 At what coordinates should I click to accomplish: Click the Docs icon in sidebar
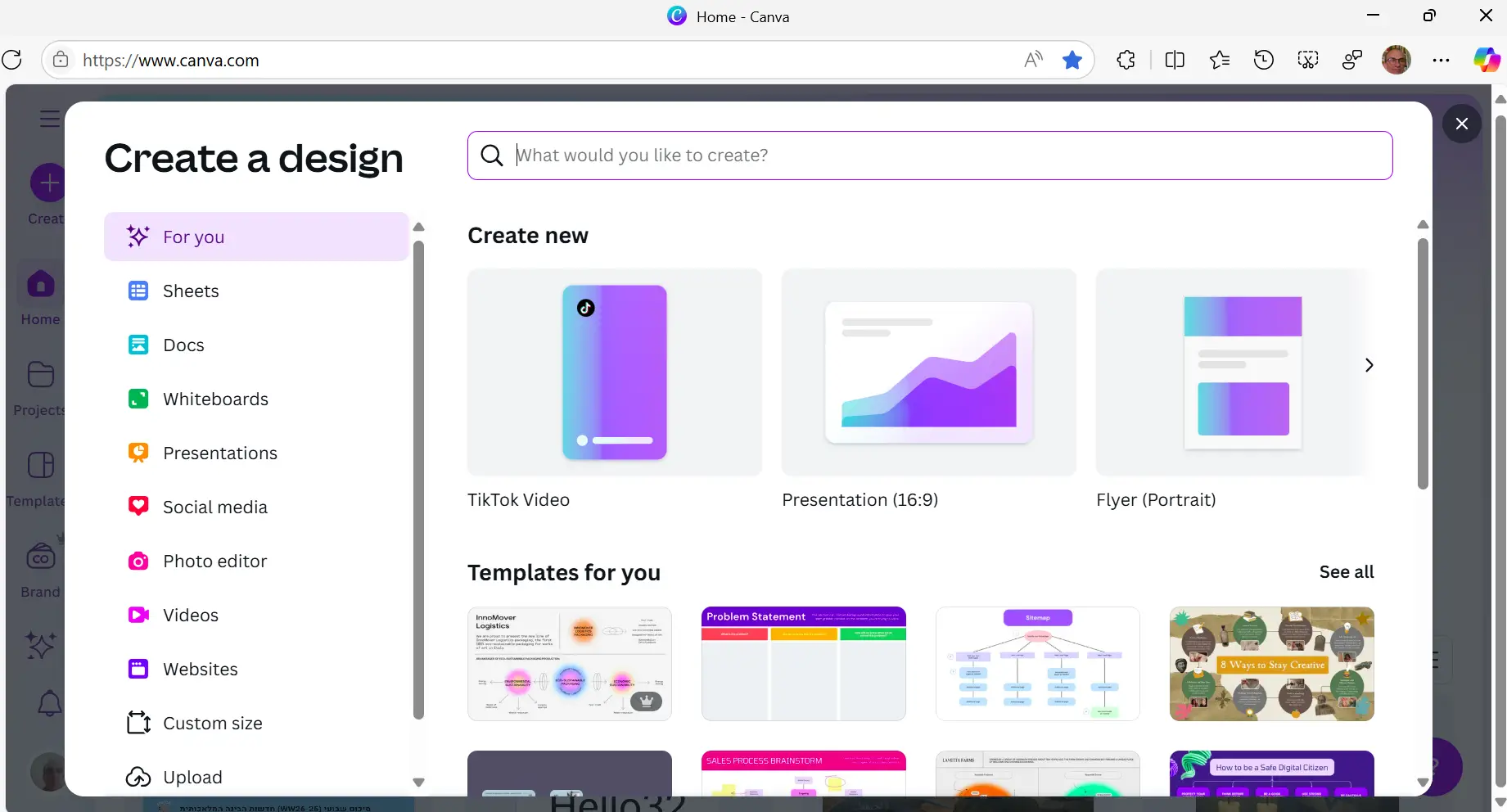tap(138, 345)
